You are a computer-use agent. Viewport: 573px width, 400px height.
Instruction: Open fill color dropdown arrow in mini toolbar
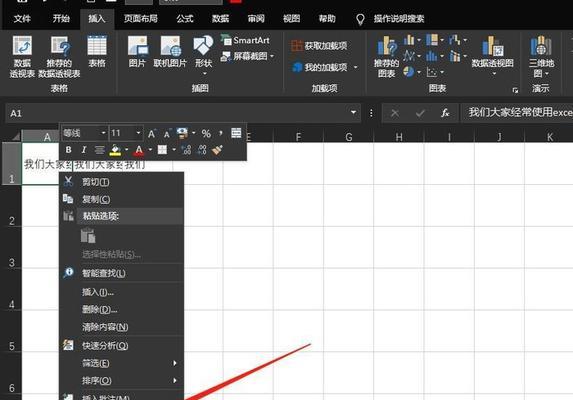[127, 150]
